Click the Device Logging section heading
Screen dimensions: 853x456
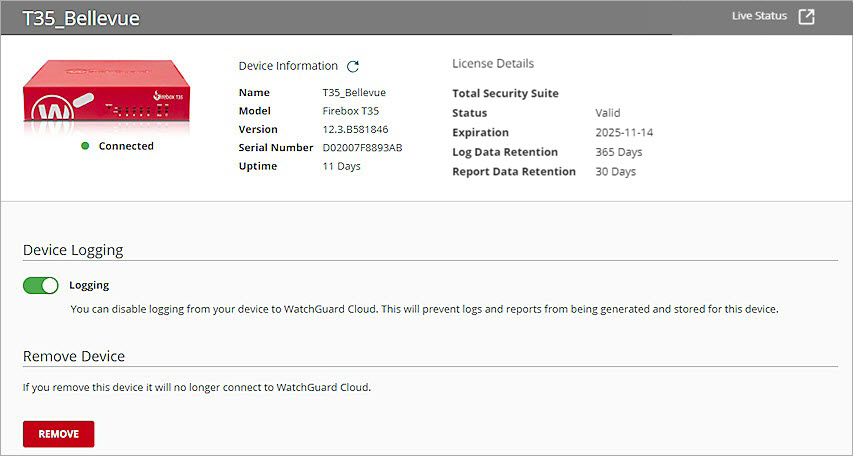pos(73,250)
